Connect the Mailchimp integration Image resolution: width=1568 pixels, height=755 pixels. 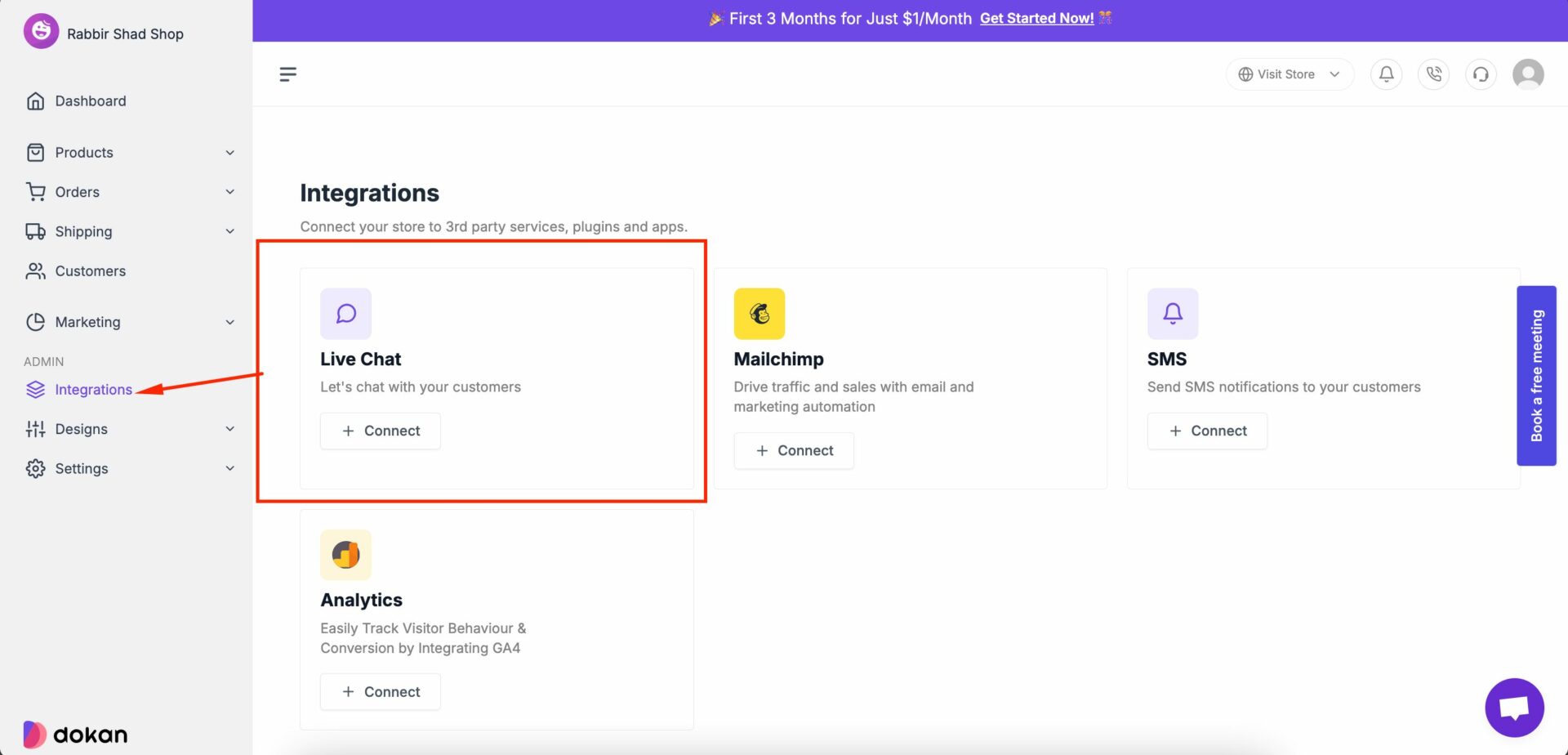(x=794, y=450)
